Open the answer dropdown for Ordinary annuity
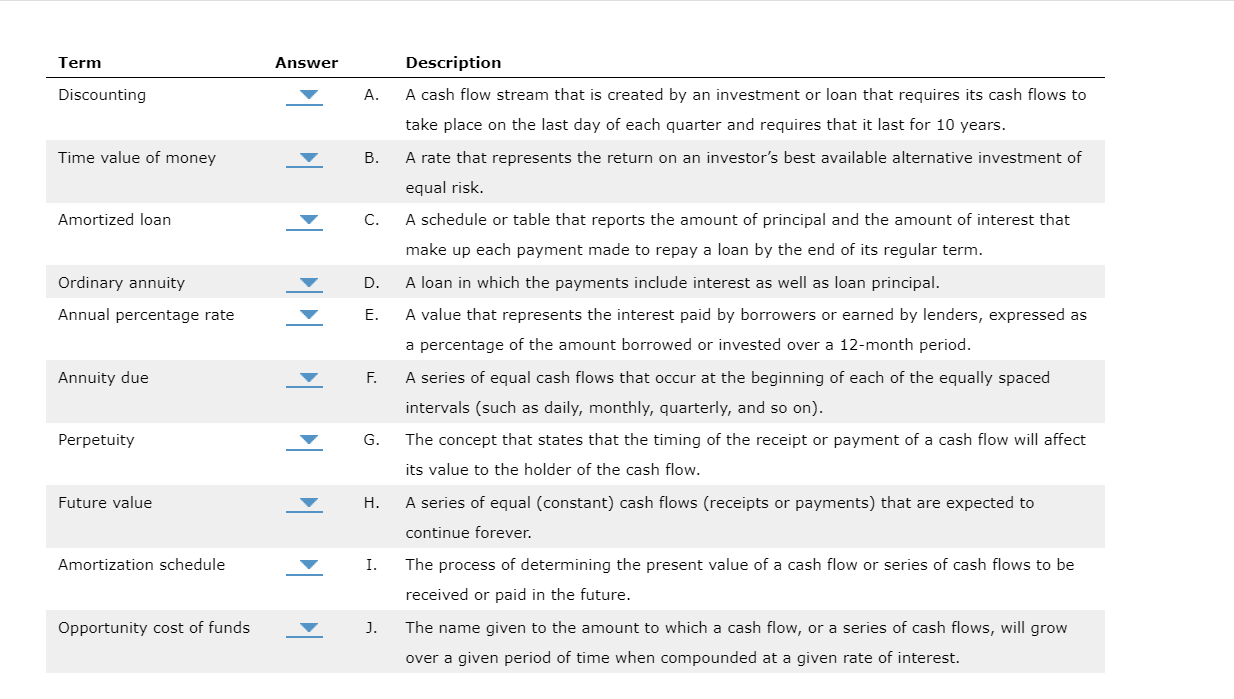 (305, 284)
